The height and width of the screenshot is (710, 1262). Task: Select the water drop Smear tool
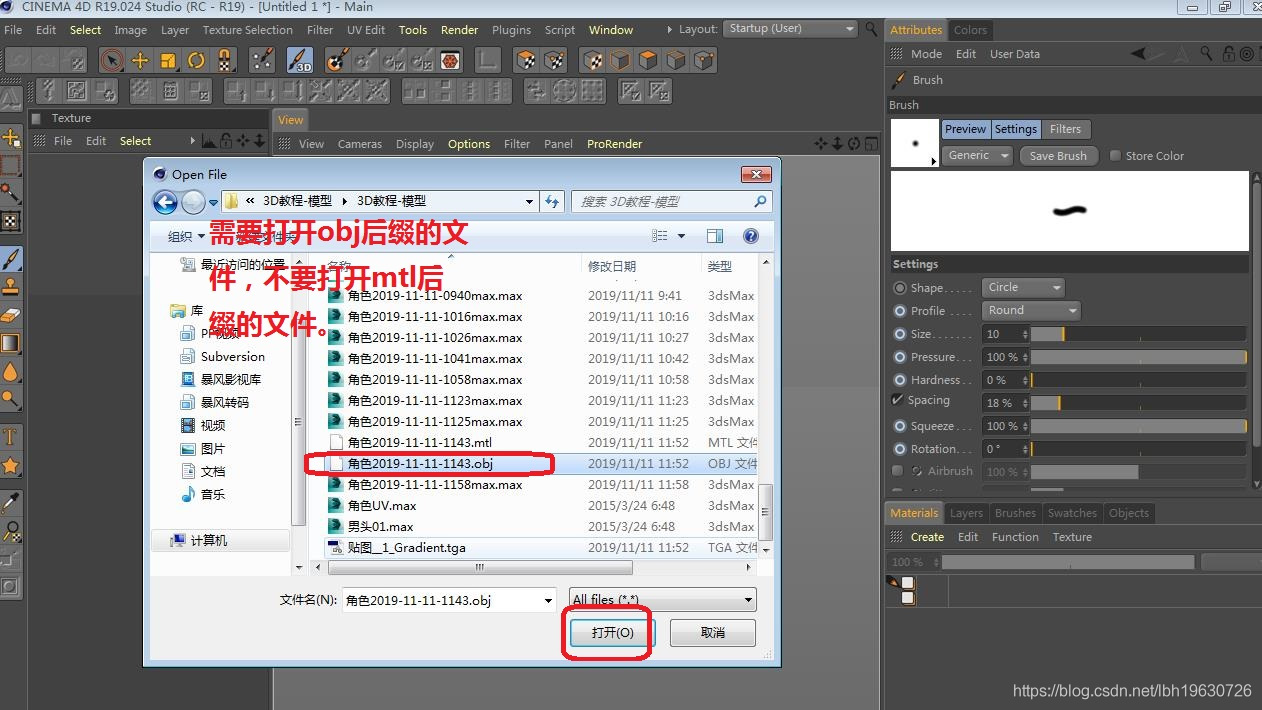point(11,371)
